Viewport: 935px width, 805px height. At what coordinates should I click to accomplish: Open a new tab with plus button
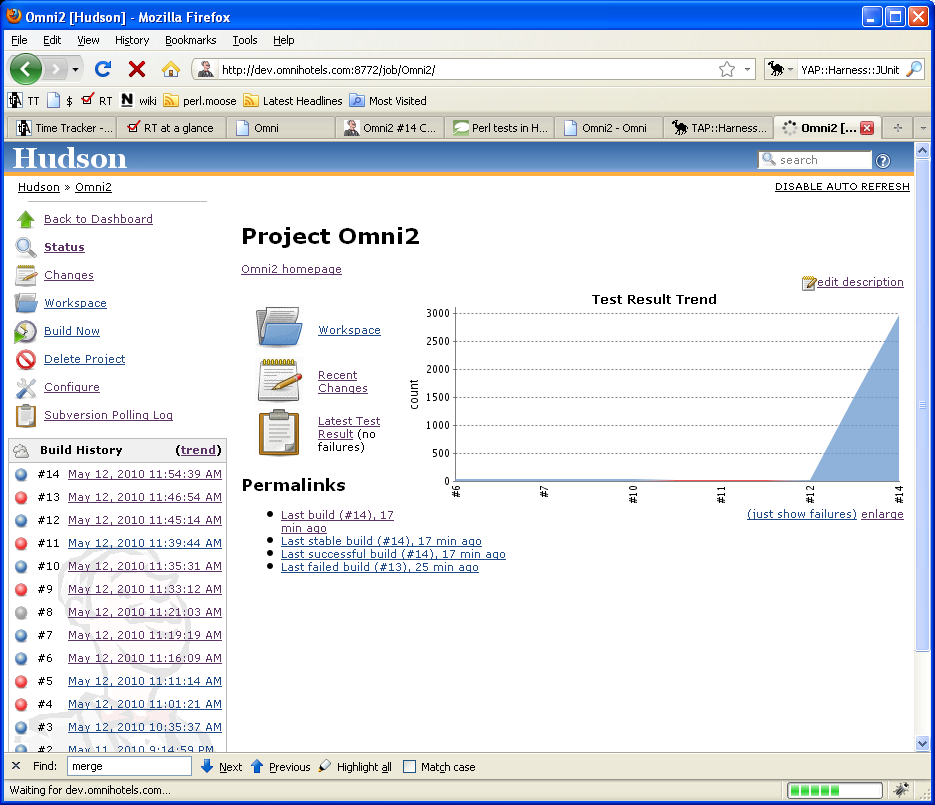[x=898, y=128]
